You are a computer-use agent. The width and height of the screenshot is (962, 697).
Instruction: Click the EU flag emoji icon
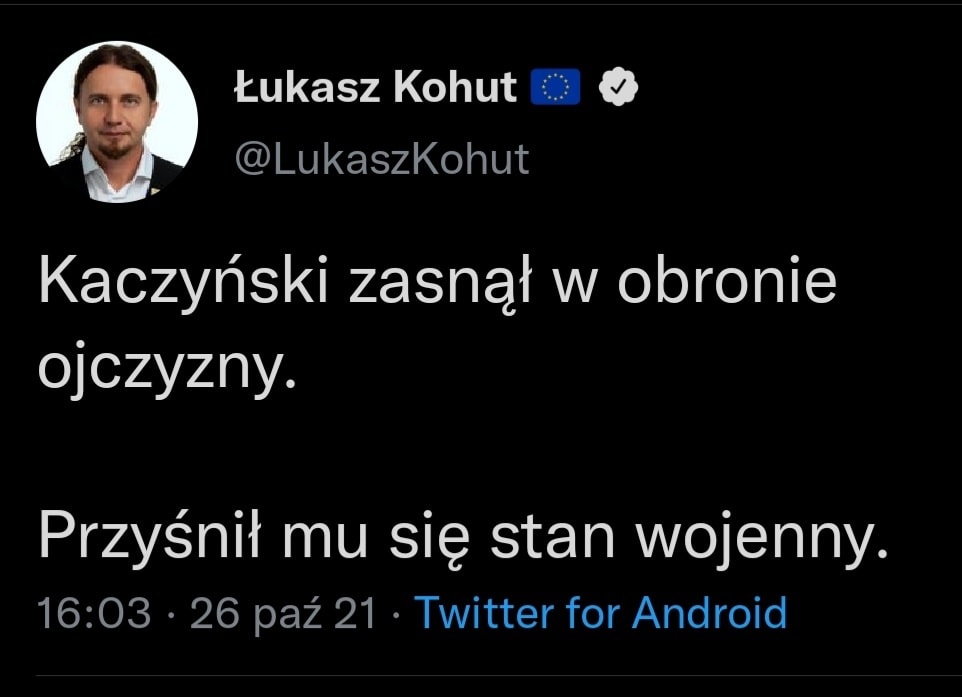tap(554, 89)
